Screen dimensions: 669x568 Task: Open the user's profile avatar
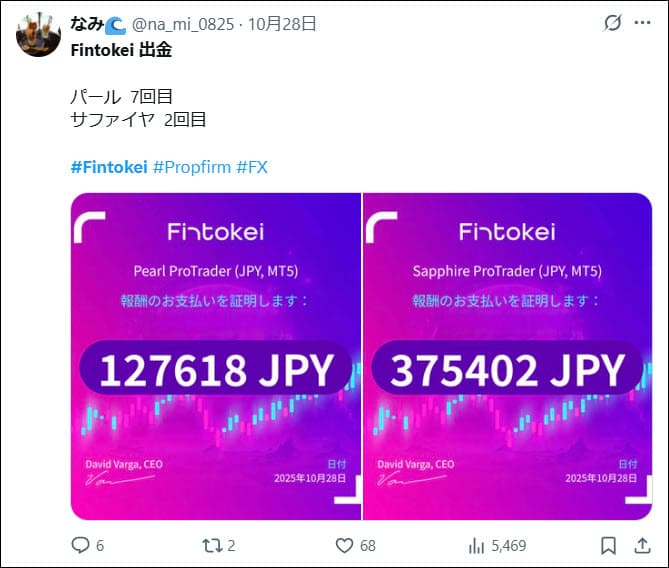click(x=38, y=34)
